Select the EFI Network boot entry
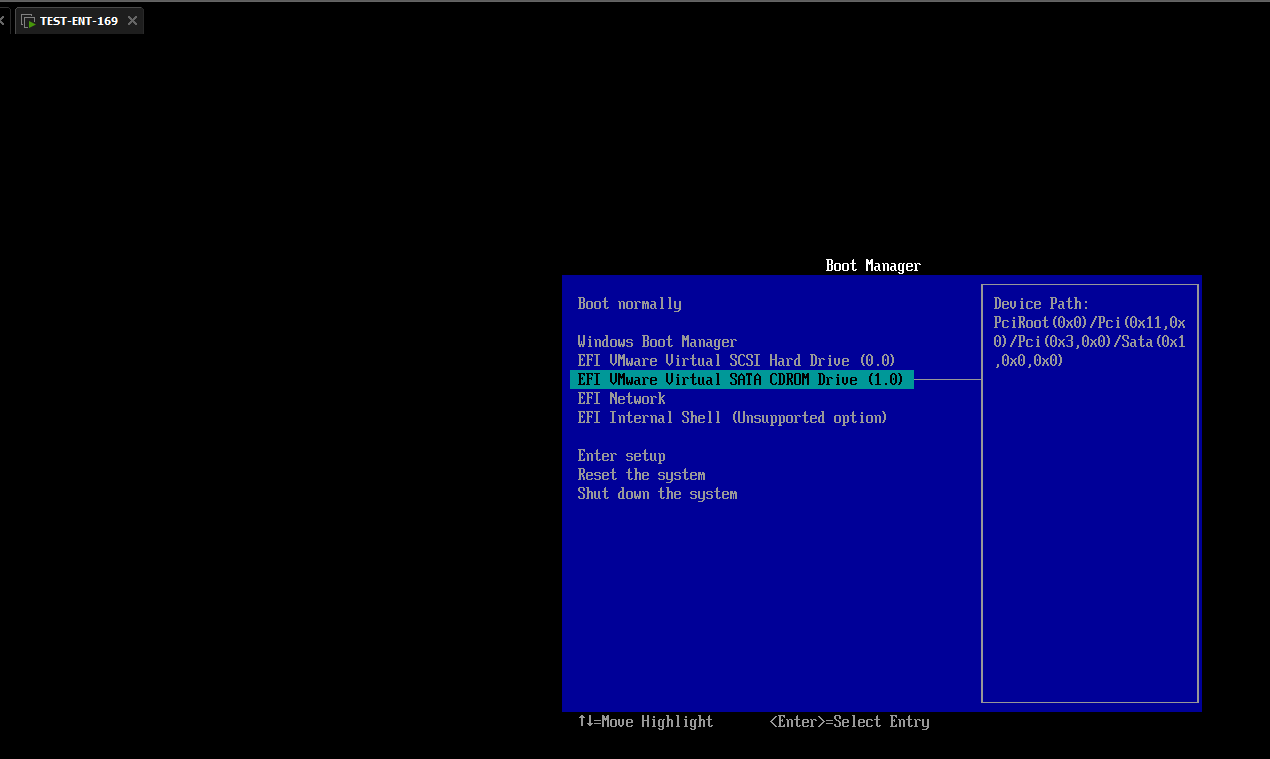Viewport: 1270px width, 759px height. tap(621, 399)
